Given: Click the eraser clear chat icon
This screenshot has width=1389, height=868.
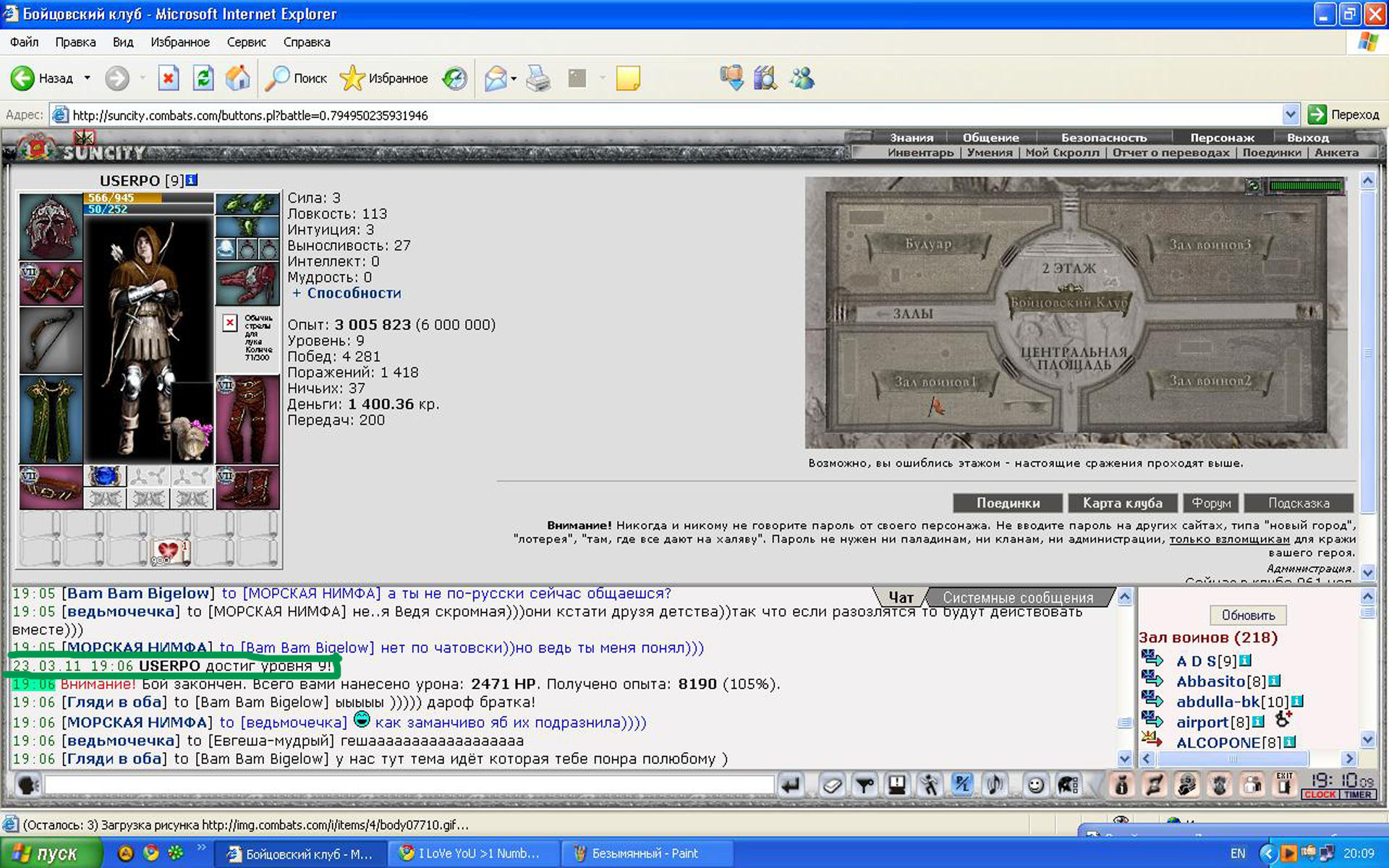Looking at the screenshot, I should pyautogui.click(x=832, y=785).
